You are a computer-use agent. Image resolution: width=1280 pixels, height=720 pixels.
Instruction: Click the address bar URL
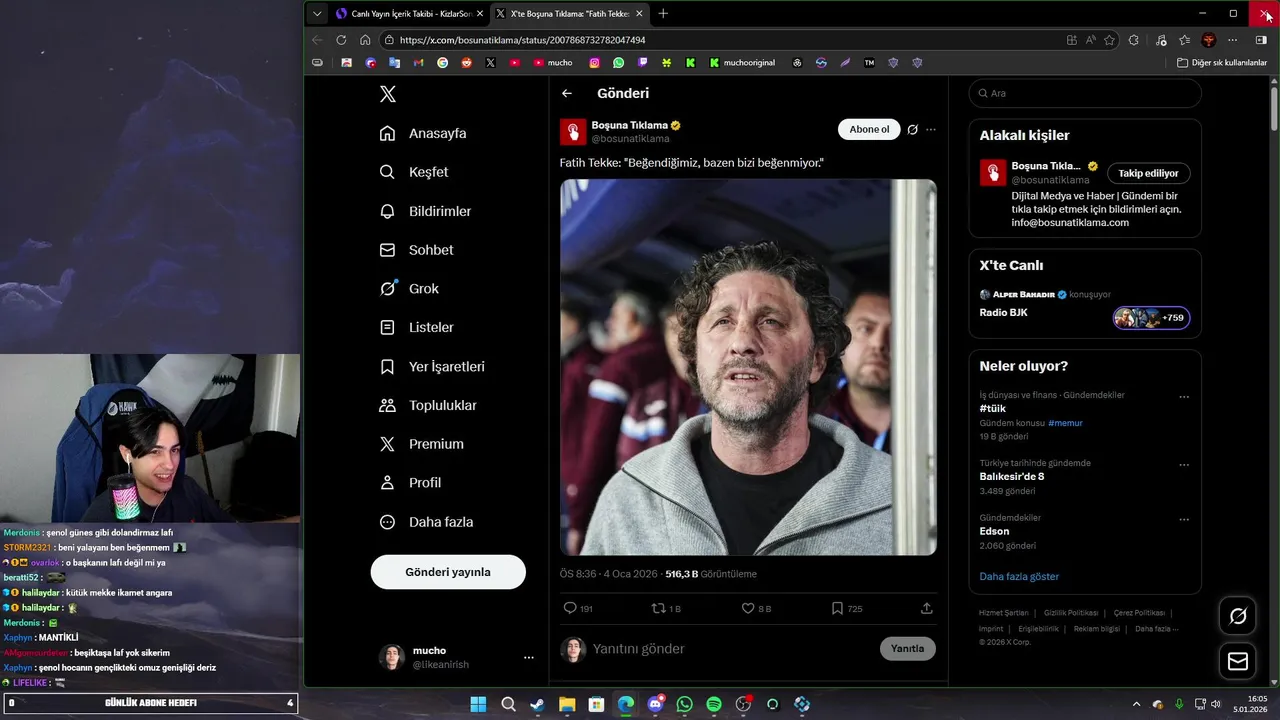(522, 40)
